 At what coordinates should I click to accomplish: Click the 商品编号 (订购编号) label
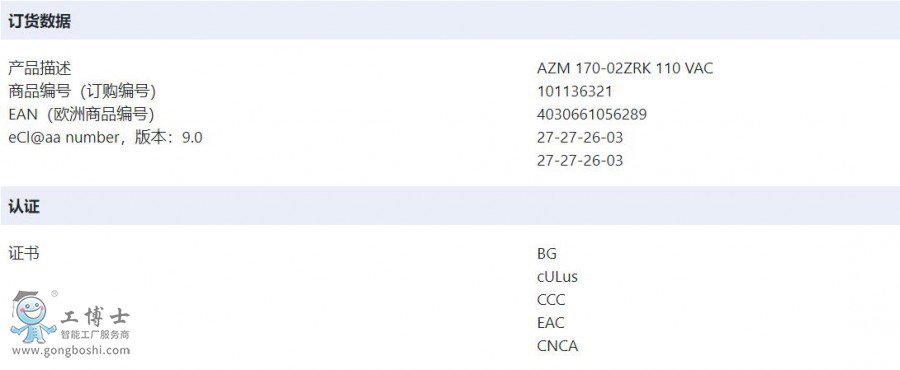tap(82, 92)
